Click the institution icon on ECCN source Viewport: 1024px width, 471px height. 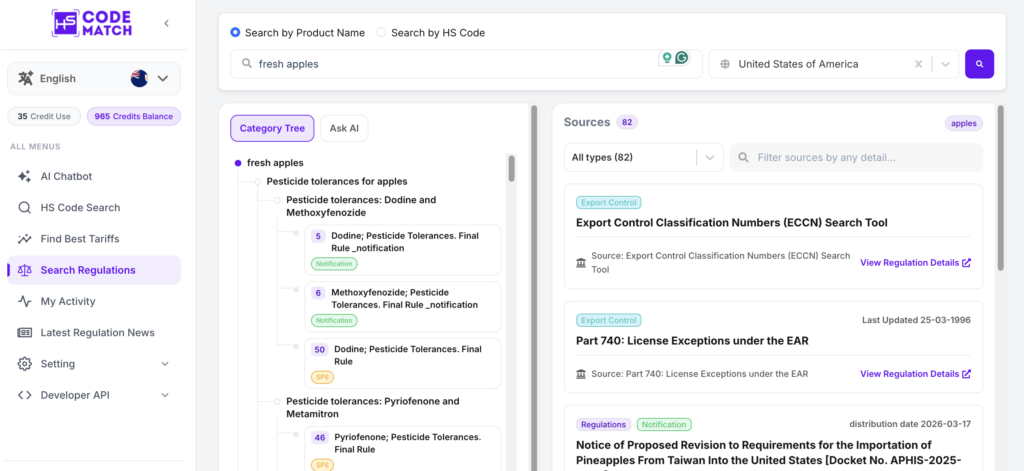(x=581, y=263)
